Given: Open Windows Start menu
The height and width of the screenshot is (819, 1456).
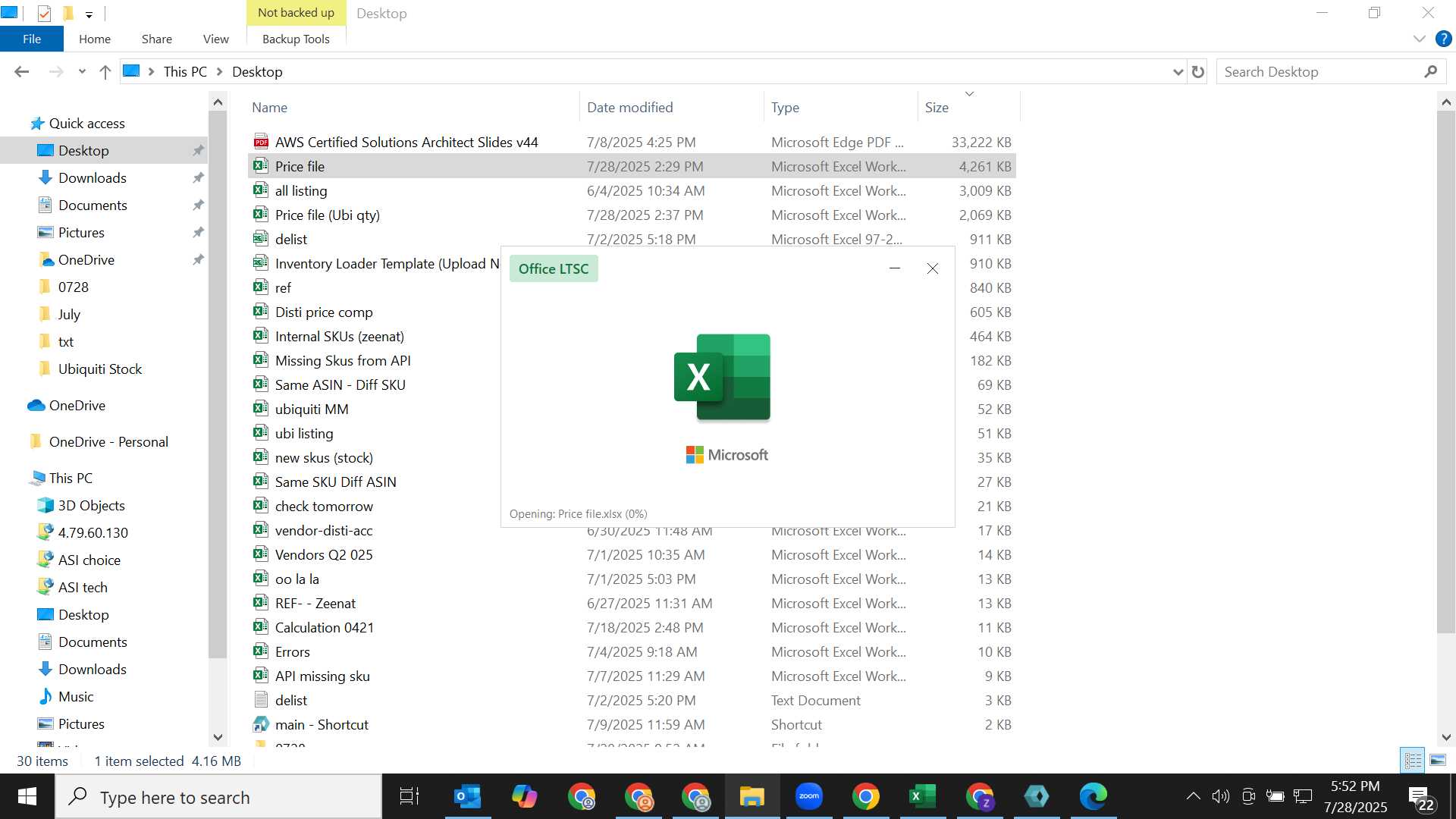Looking at the screenshot, I should pos(27,797).
